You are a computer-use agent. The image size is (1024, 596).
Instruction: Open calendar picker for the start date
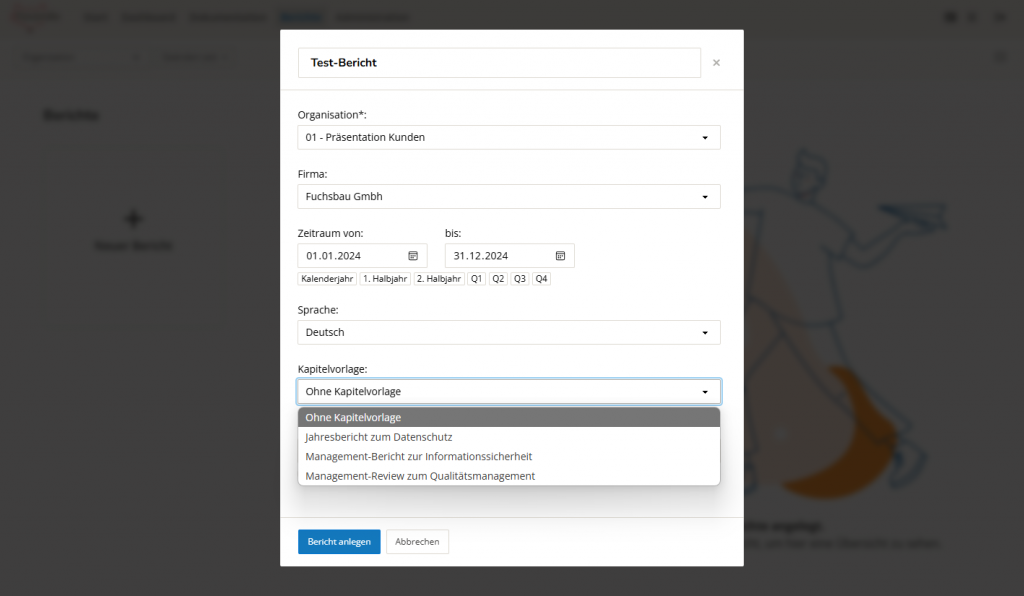click(x=413, y=255)
